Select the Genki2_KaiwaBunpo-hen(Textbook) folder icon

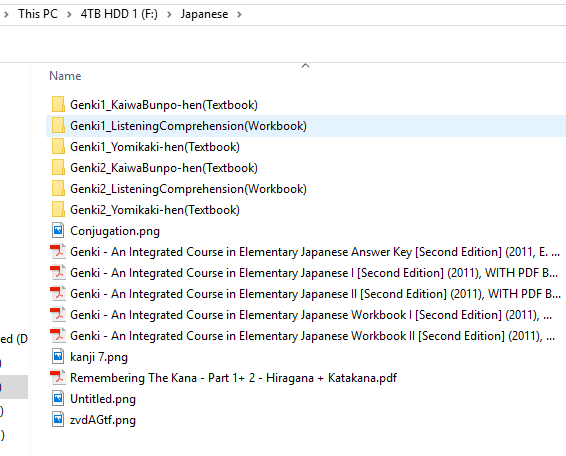[58, 168]
